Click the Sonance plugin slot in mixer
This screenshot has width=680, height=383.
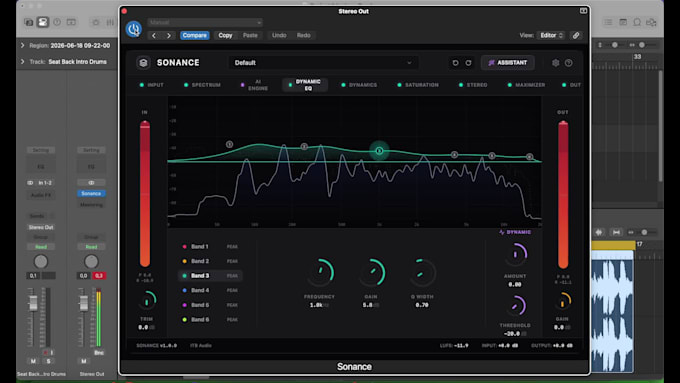(x=91, y=193)
